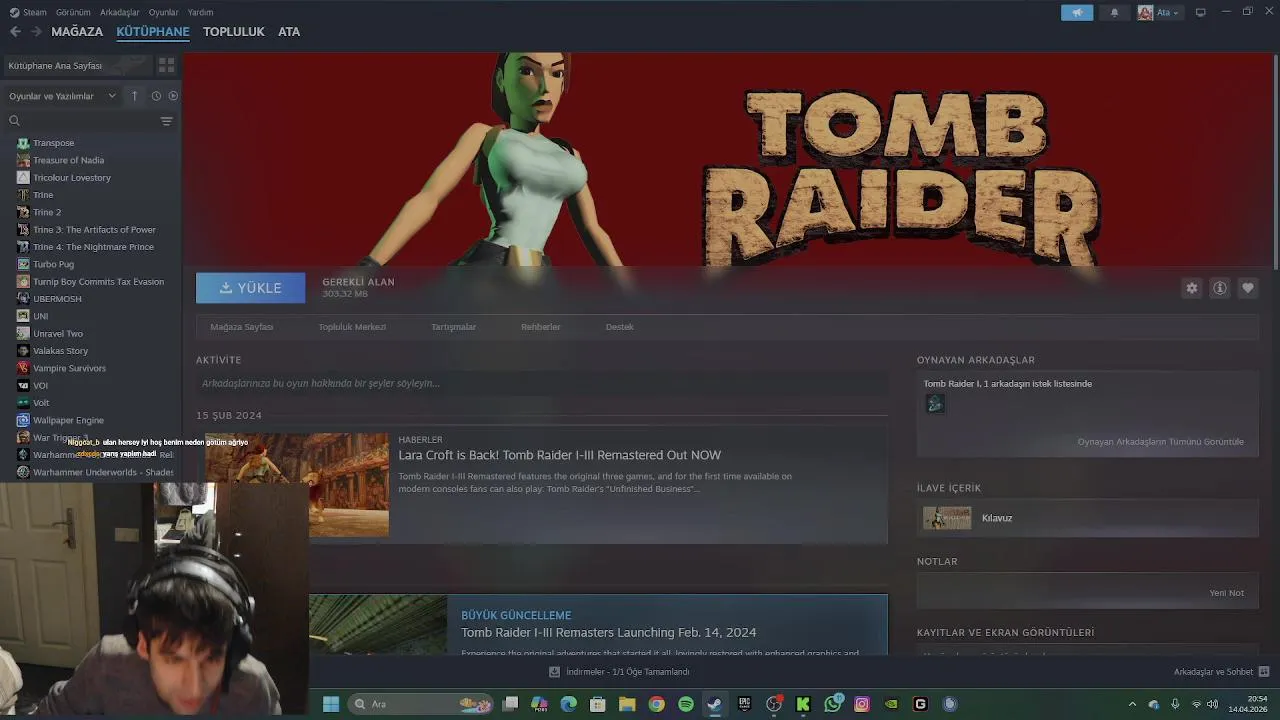The height and width of the screenshot is (720, 1280).
Task: Open Destek link
Action: point(620,327)
